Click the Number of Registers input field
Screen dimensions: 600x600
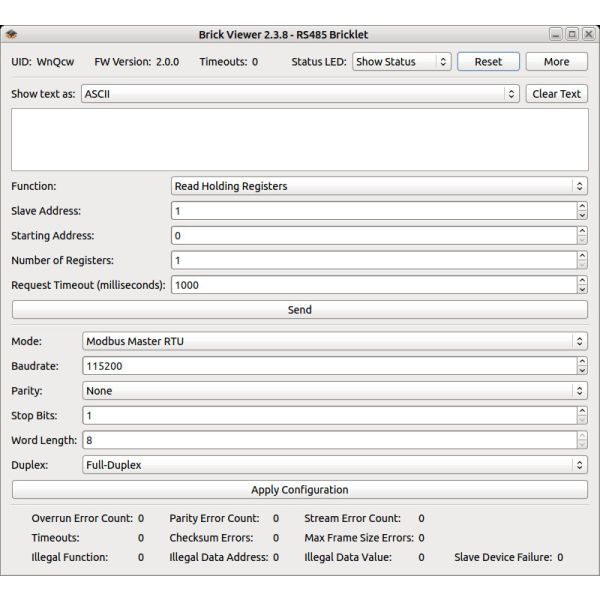pyautogui.click(x=374, y=261)
